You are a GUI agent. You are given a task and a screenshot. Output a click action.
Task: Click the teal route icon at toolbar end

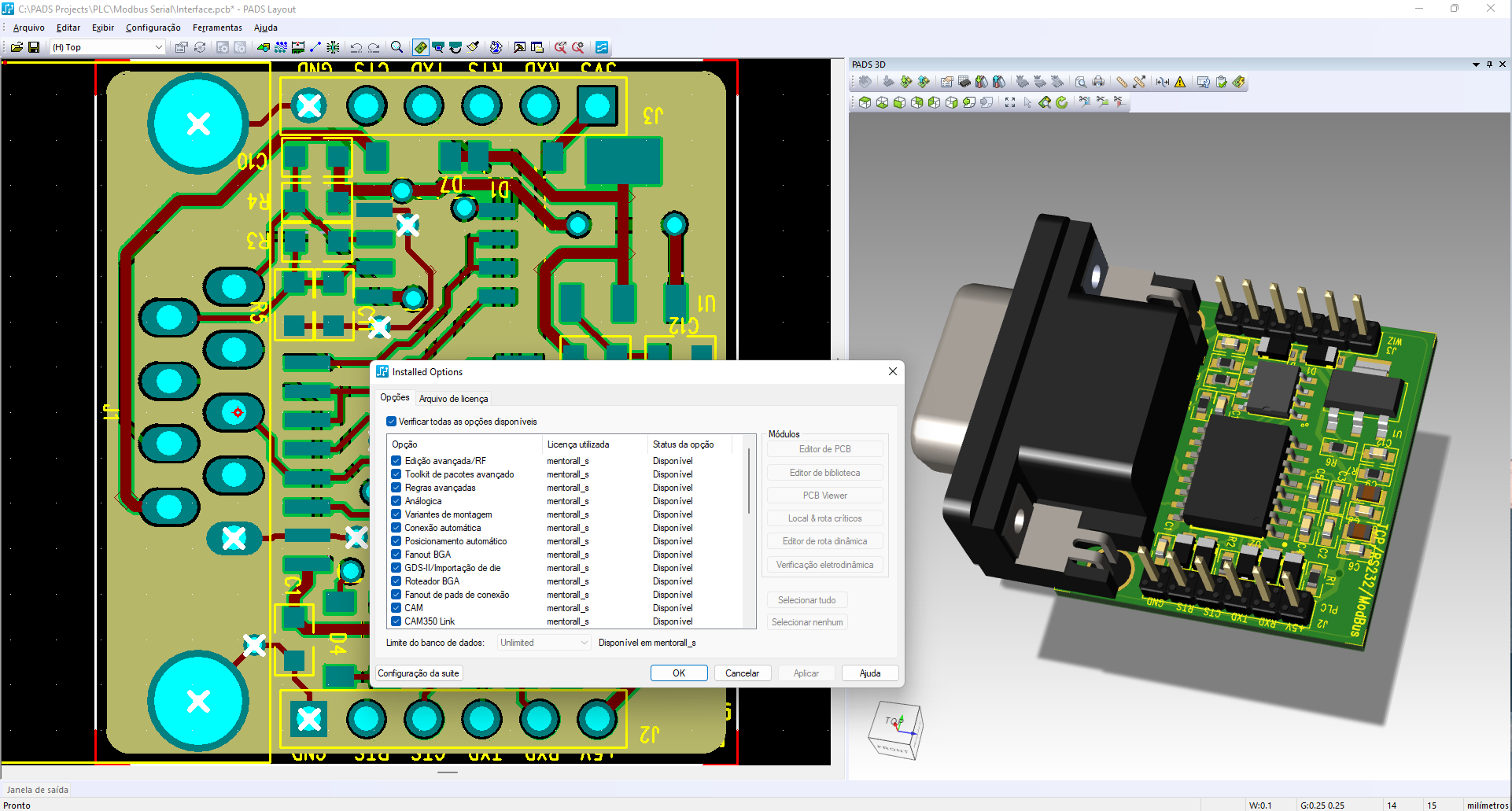tap(602, 47)
